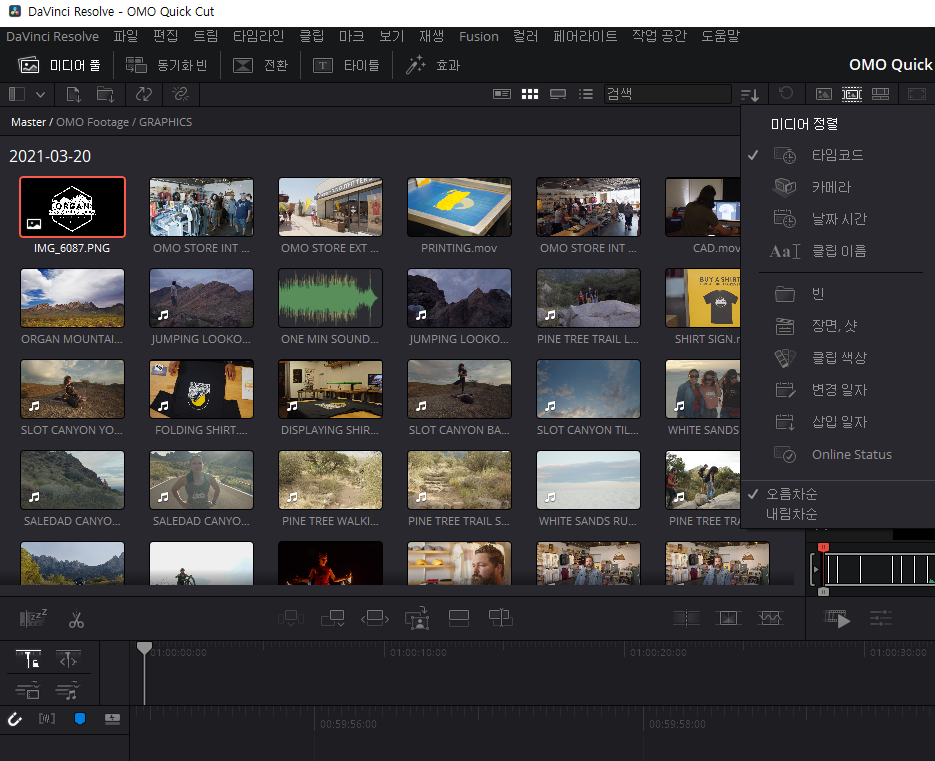This screenshot has height=761, width=935.
Task: Click the sync clips icon
Action: click(144, 94)
